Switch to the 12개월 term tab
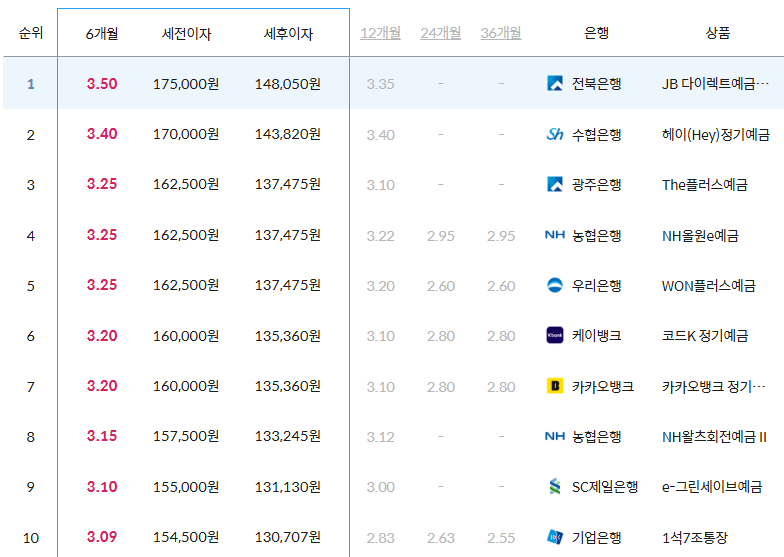 380,33
